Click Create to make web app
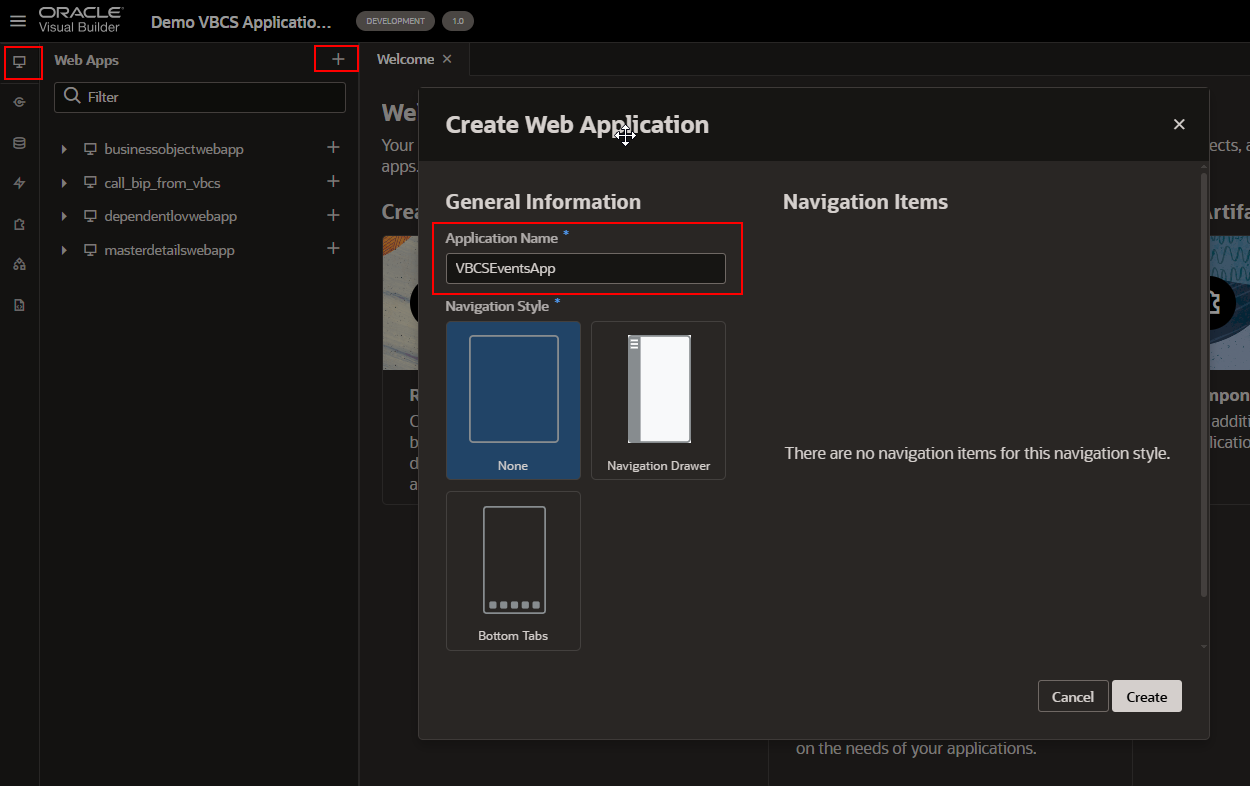The image size is (1250, 786). (x=1147, y=696)
